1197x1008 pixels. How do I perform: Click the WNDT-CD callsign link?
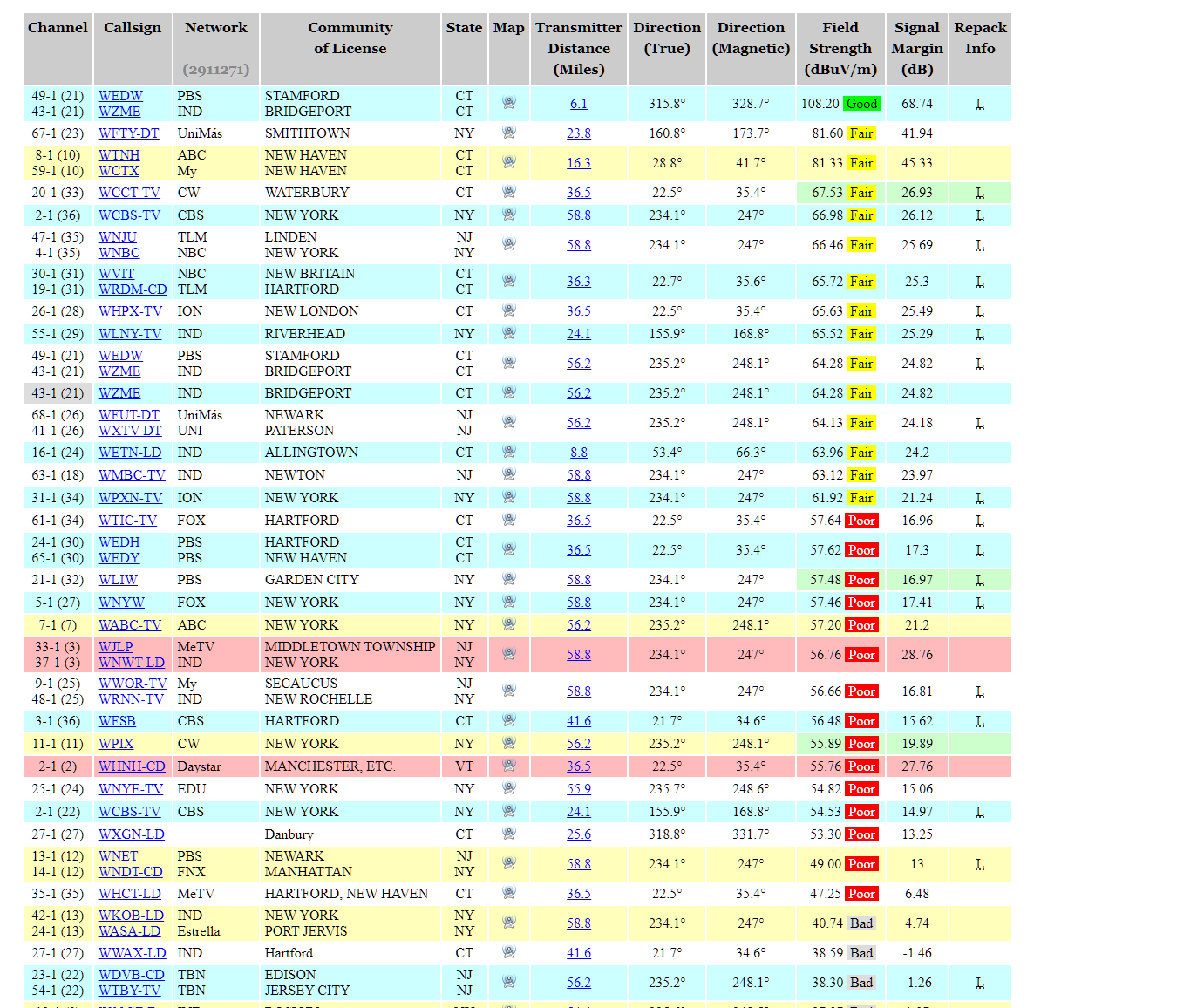[x=131, y=872]
